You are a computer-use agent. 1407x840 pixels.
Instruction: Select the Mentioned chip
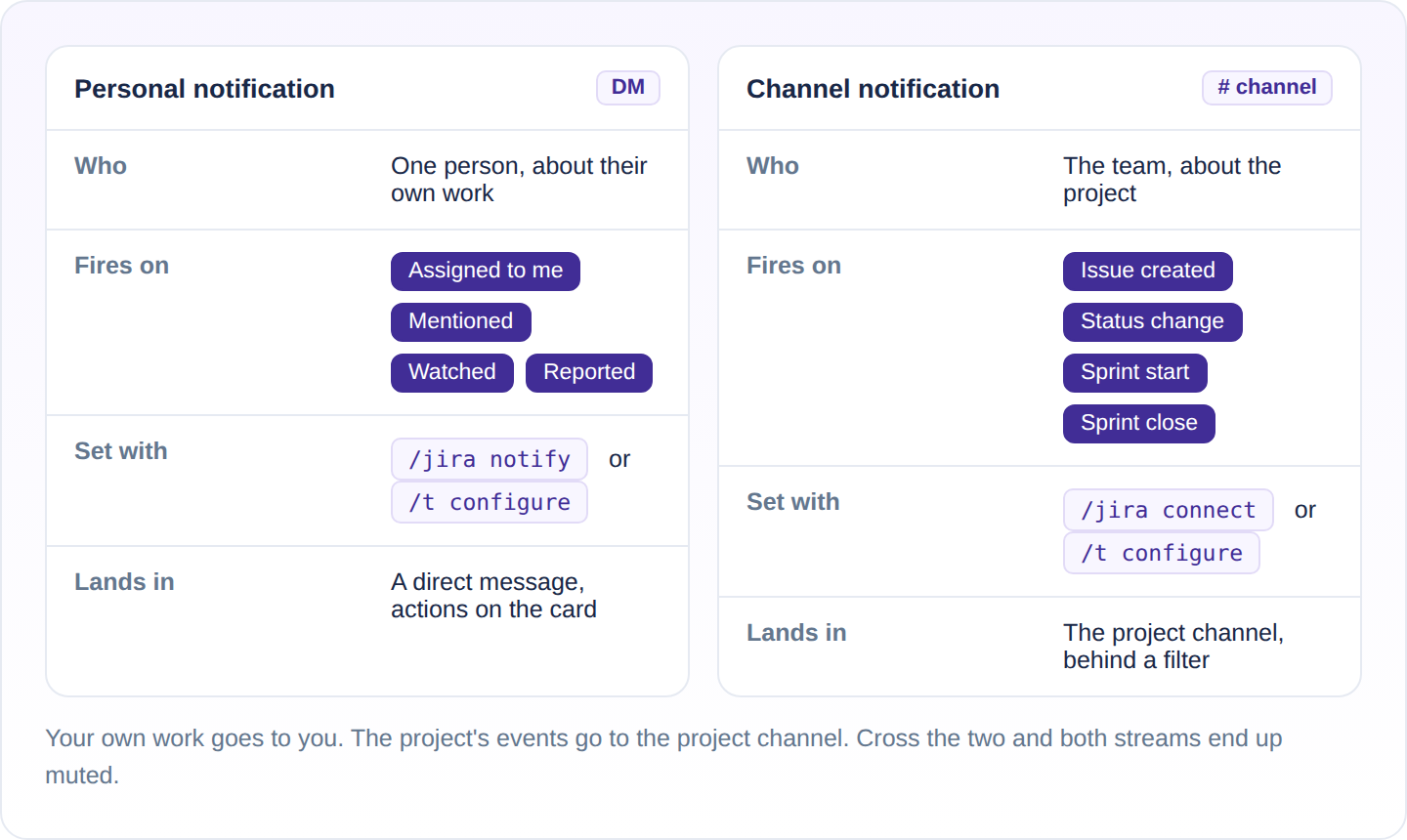pyautogui.click(x=461, y=322)
